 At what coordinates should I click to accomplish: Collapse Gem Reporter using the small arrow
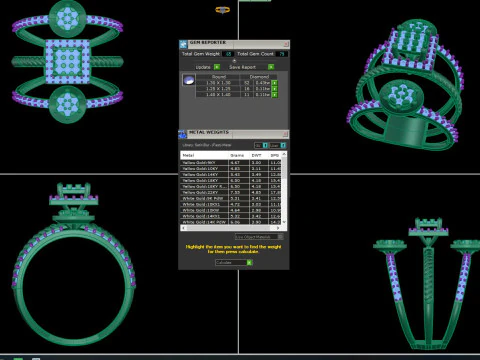(x=234, y=61)
